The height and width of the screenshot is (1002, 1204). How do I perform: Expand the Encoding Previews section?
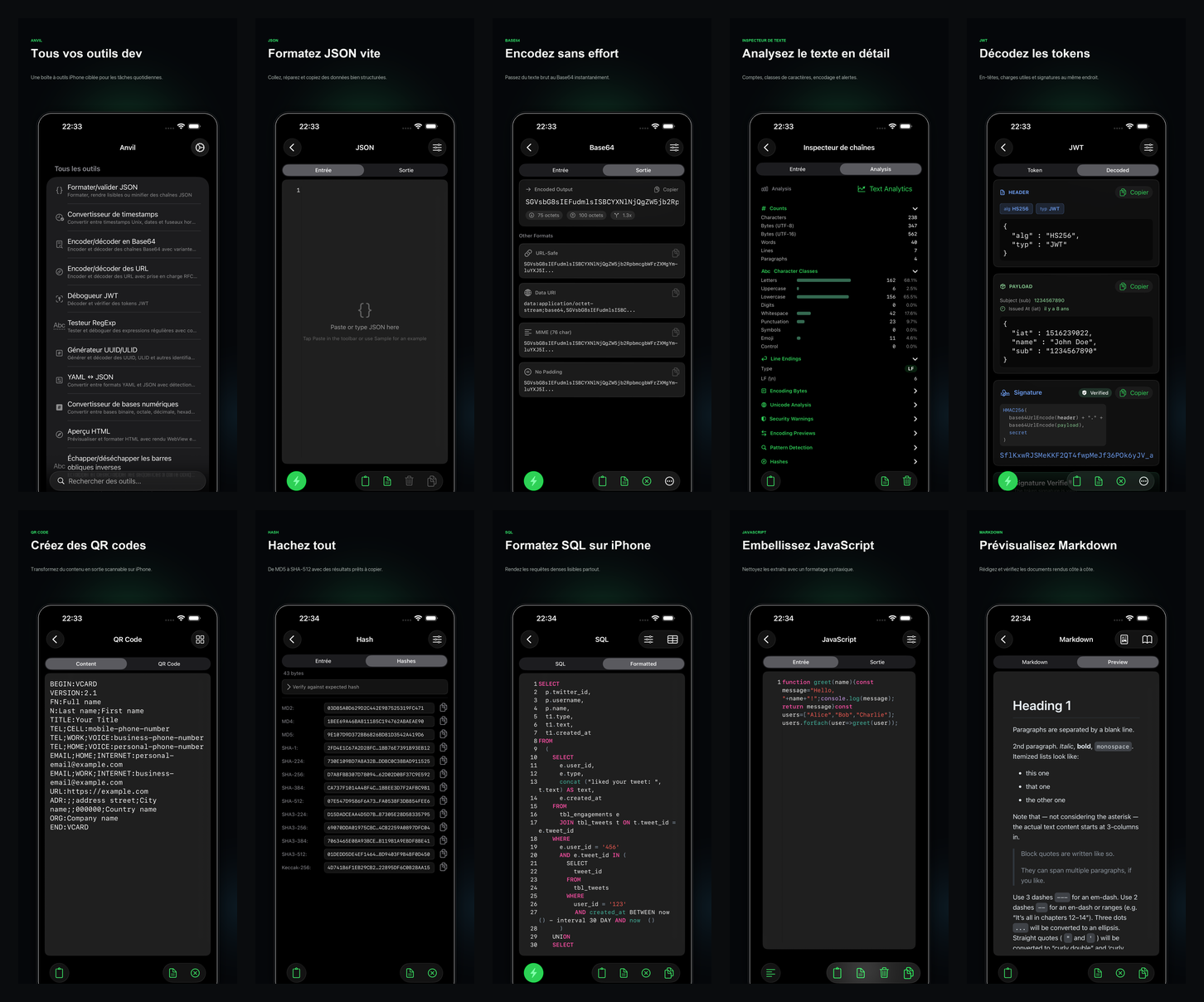coord(839,433)
